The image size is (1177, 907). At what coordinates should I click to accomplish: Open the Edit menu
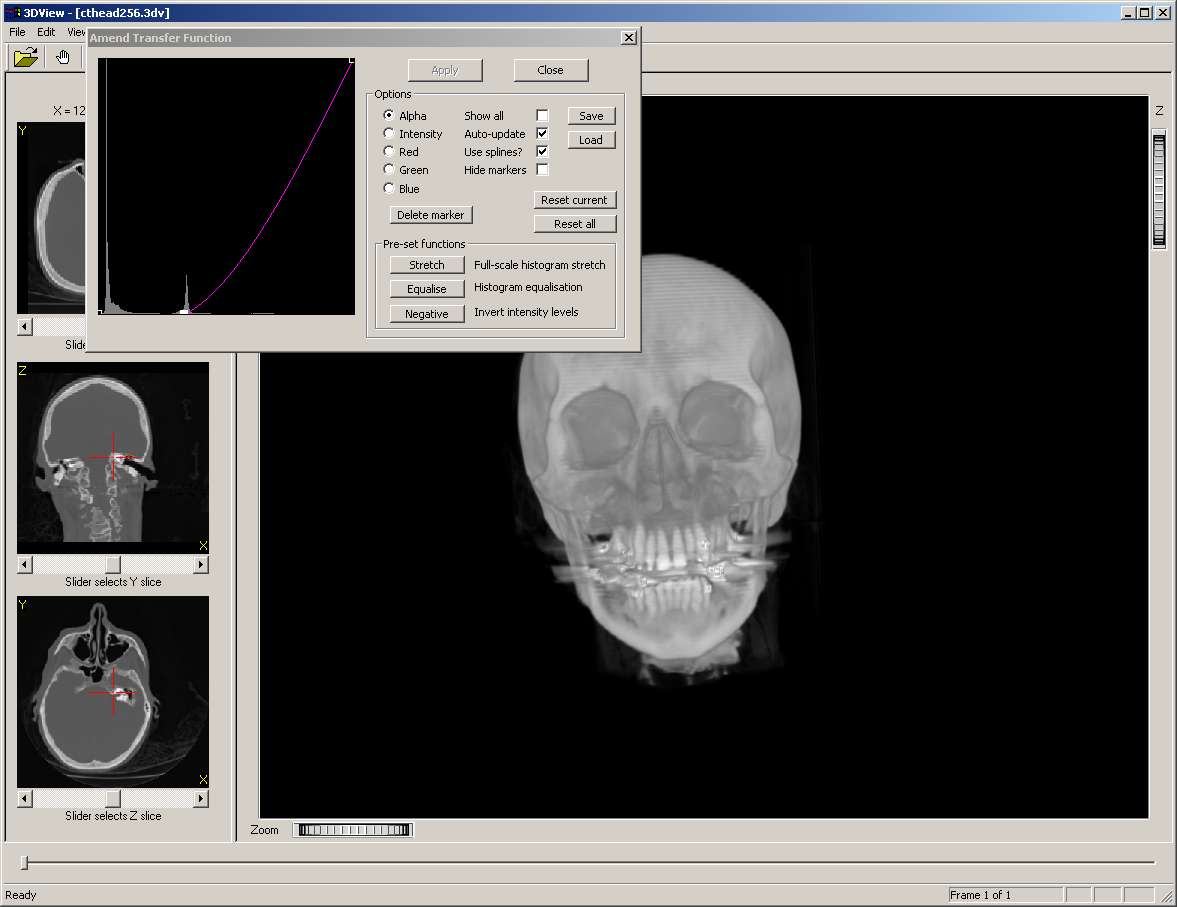[x=46, y=32]
